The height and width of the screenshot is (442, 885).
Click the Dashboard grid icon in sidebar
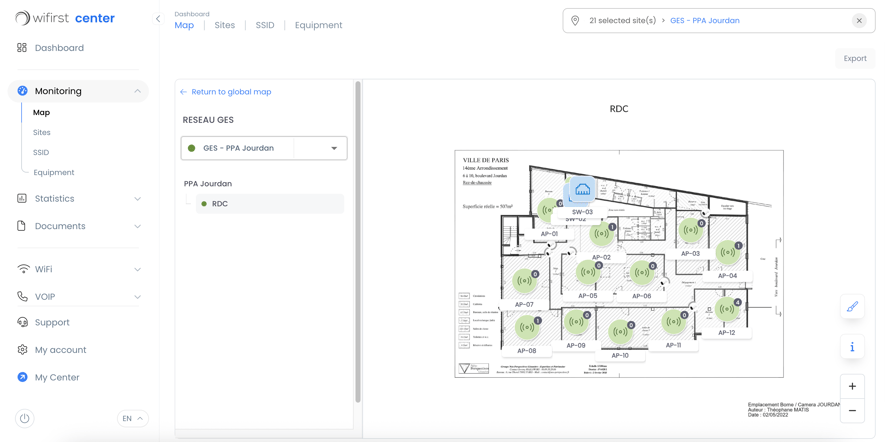[22, 48]
